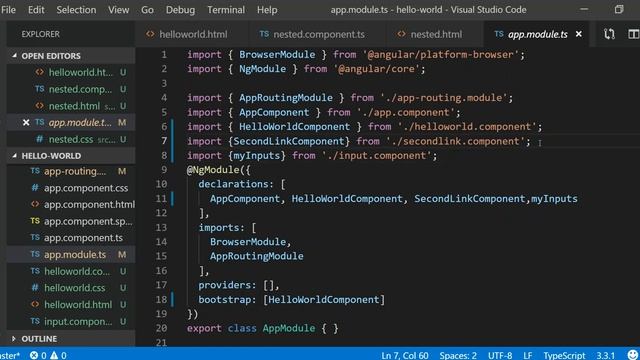Viewport: 640px width, 360px height.
Task: Click TS icon of nested.component.ts tab
Action: click(x=264, y=34)
